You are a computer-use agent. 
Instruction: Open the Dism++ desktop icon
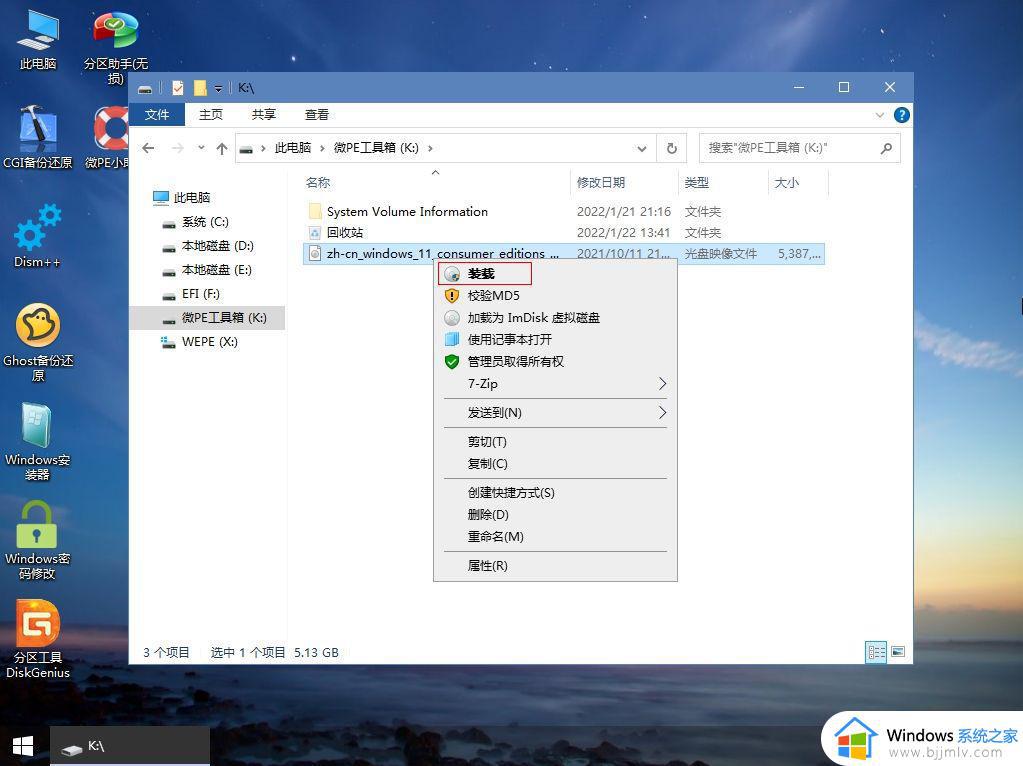coord(38,236)
